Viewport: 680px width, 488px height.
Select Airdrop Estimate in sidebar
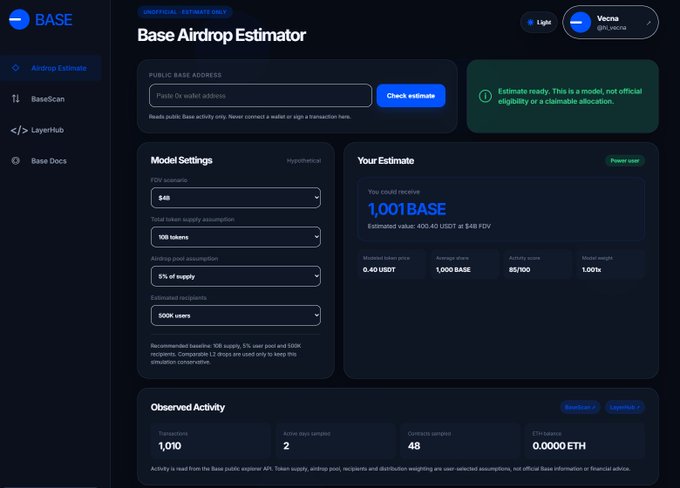[50, 68]
